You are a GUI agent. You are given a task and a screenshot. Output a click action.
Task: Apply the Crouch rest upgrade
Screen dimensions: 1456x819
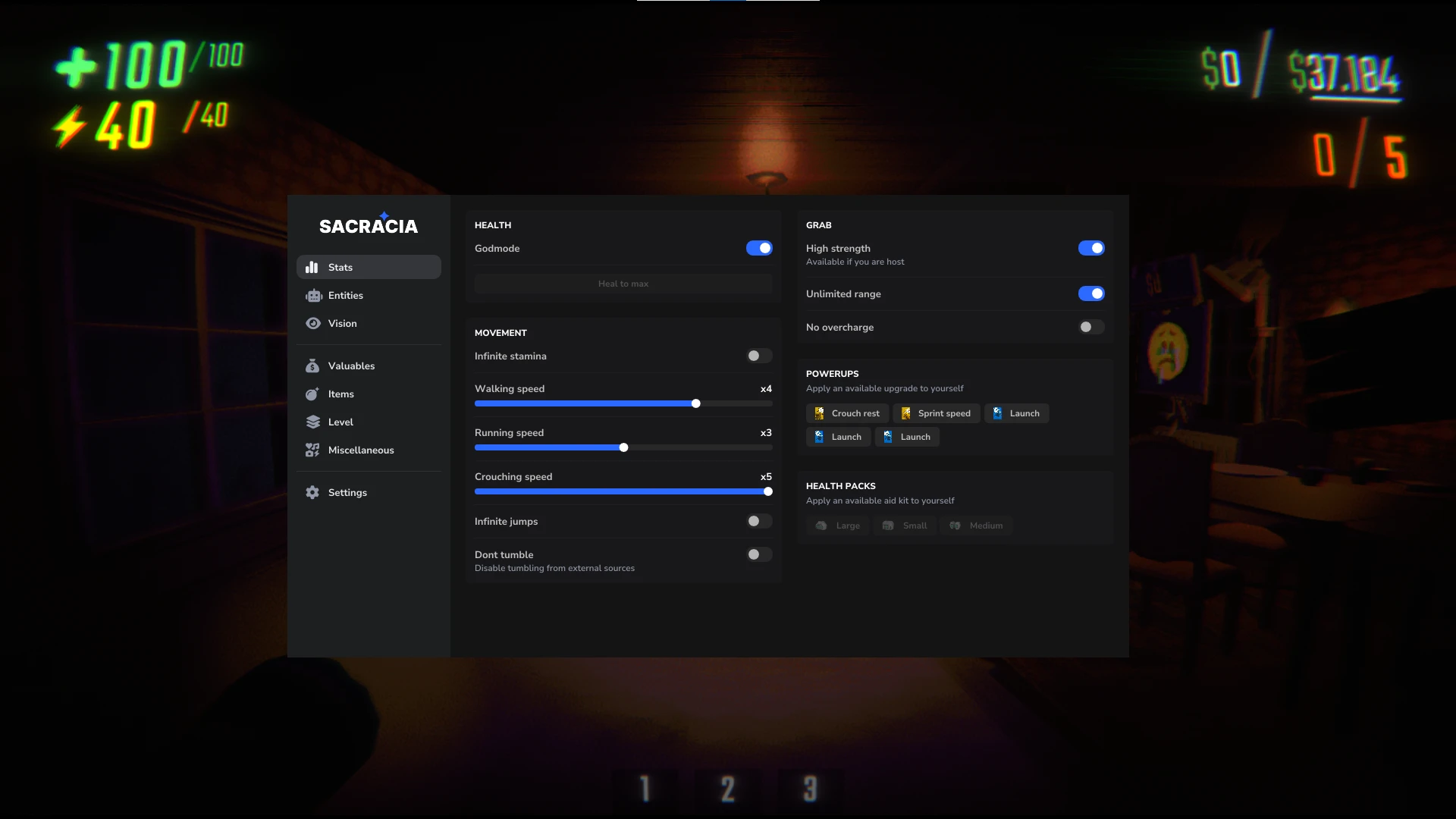click(x=847, y=413)
